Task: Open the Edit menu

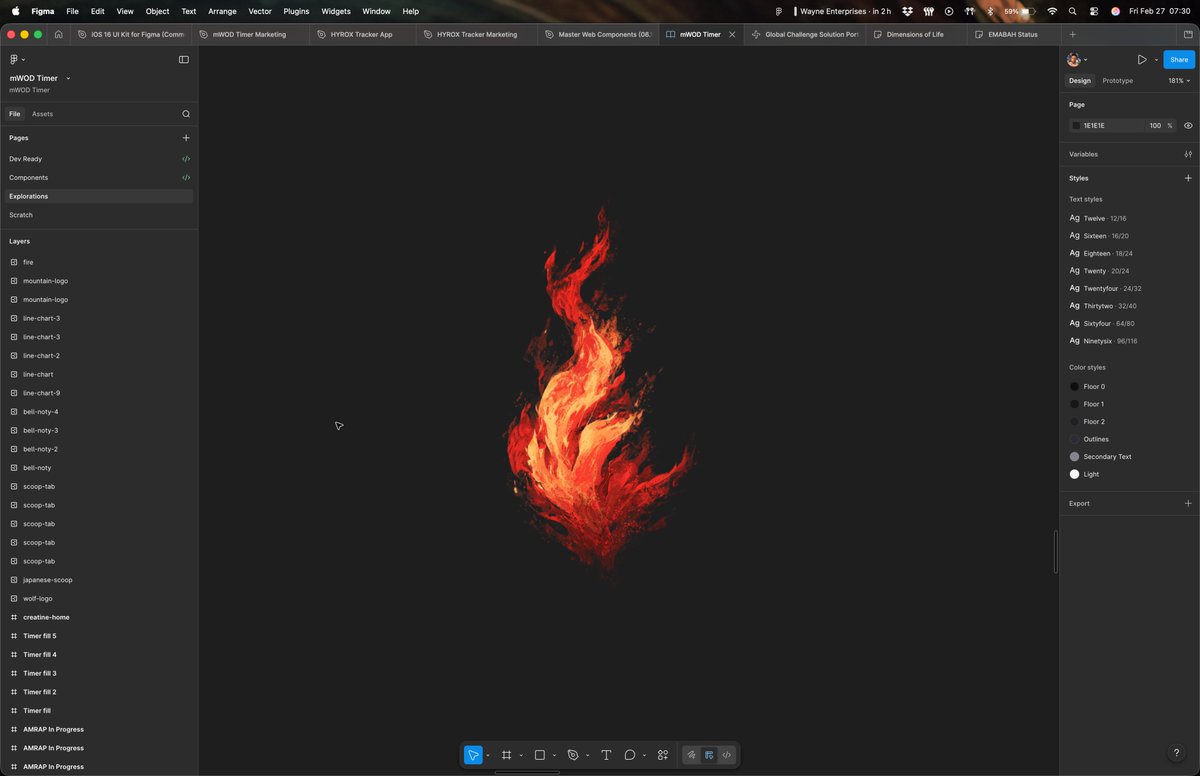Action: pyautogui.click(x=97, y=11)
